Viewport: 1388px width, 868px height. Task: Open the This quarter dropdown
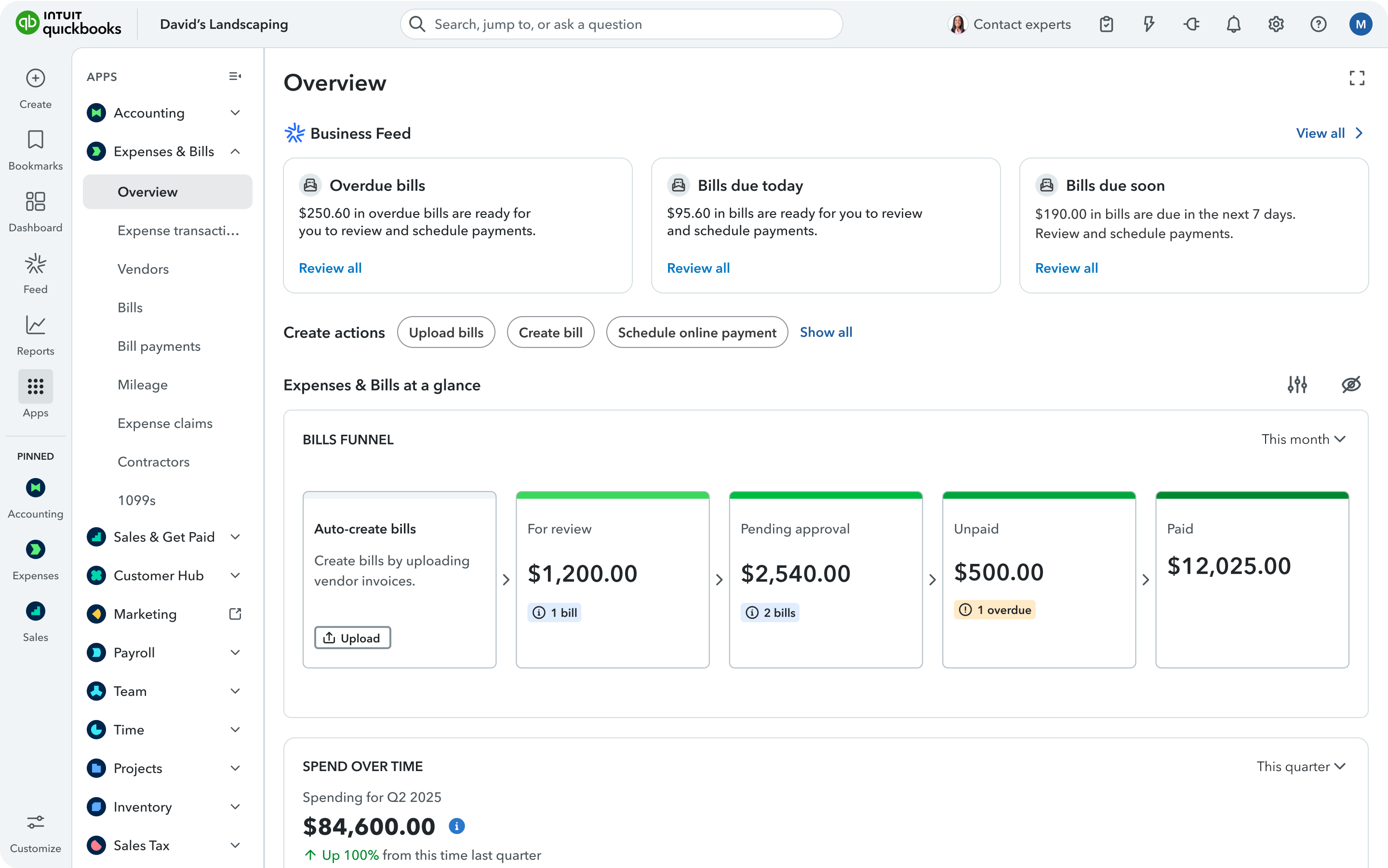point(1301,766)
